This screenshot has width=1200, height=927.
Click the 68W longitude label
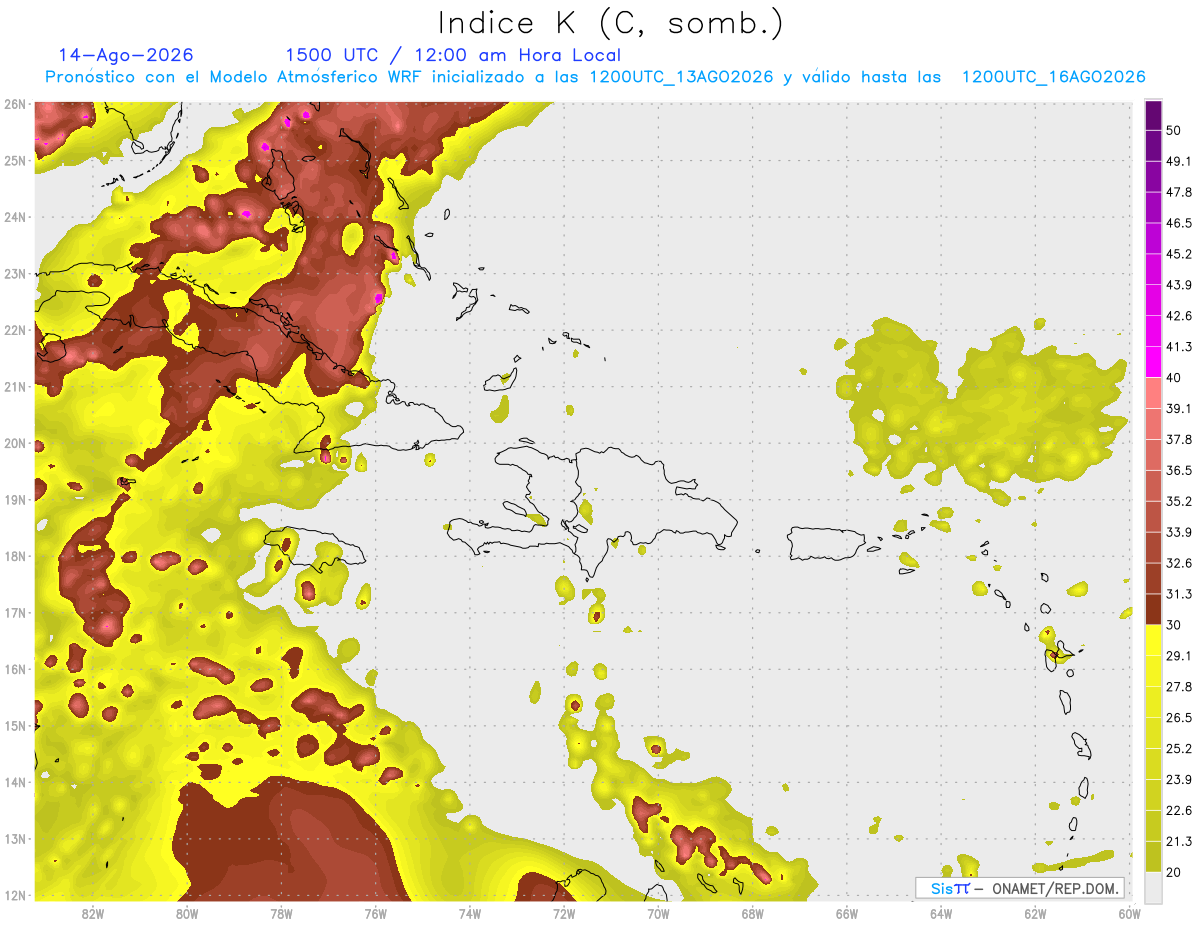pyautogui.click(x=752, y=913)
